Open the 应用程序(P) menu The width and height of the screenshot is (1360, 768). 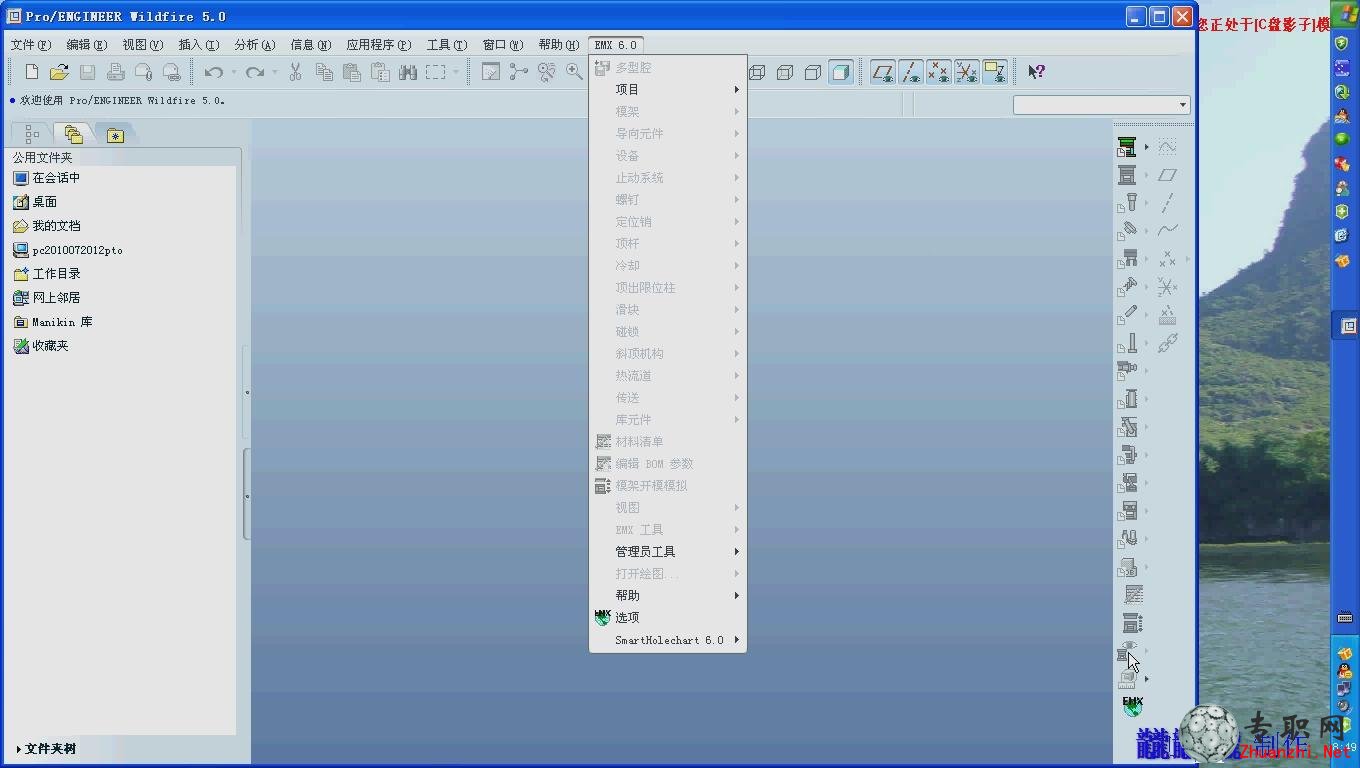(x=379, y=45)
